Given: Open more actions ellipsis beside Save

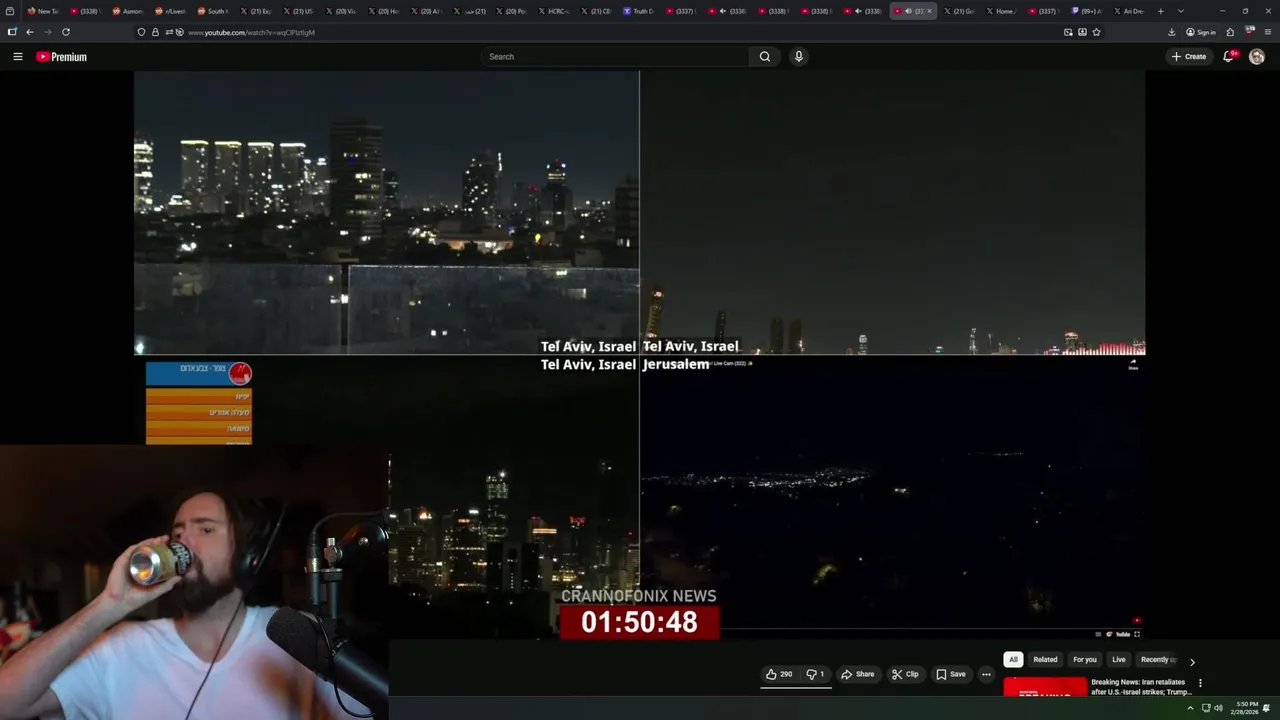Looking at the screenshot, I should (986, 674).
